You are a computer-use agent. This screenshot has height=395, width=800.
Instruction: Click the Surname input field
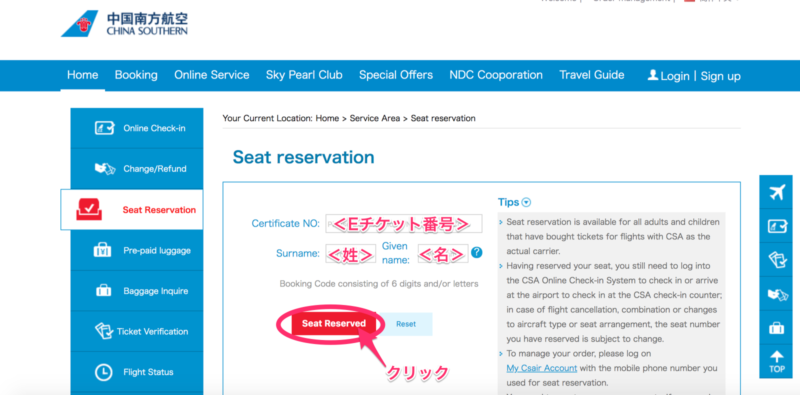(x=351, y=254)
